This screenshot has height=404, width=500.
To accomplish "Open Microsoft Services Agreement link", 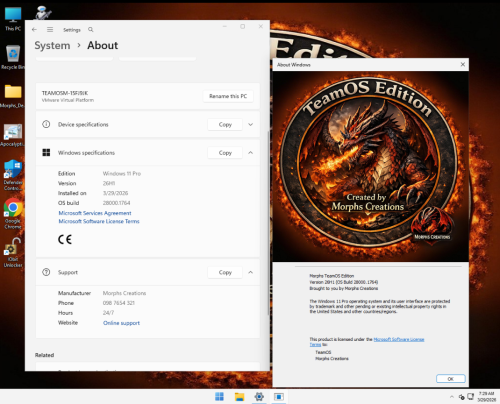I will click(x=95, y=213).
